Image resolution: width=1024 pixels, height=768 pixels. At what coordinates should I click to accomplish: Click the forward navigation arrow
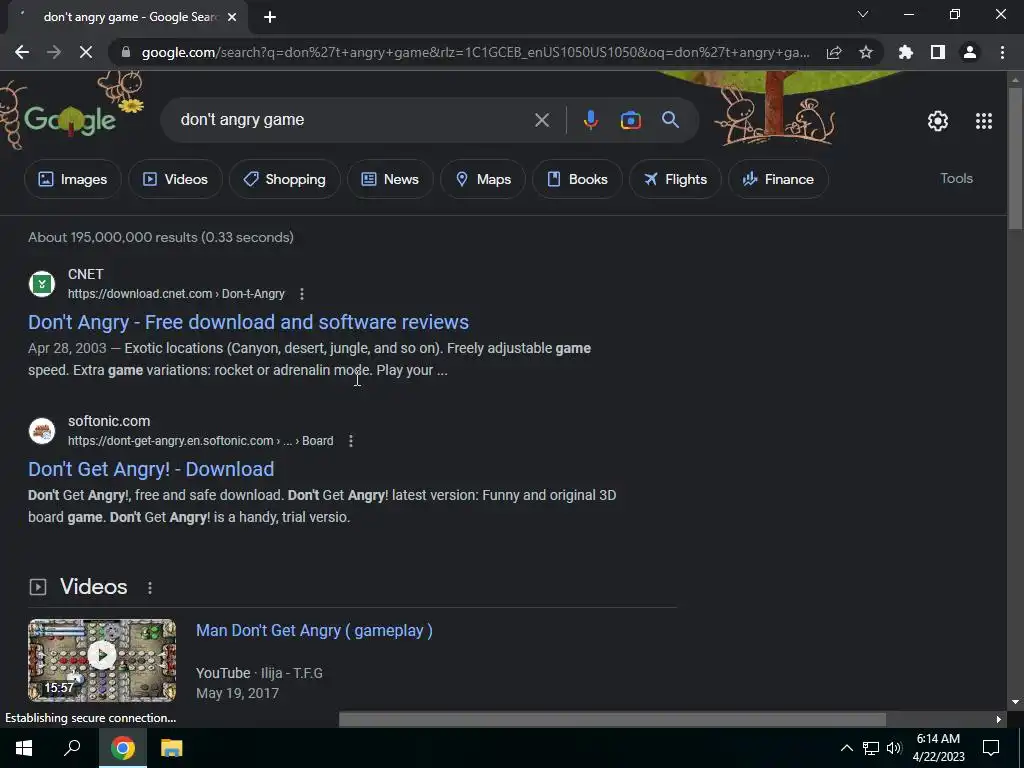point(54,52)
